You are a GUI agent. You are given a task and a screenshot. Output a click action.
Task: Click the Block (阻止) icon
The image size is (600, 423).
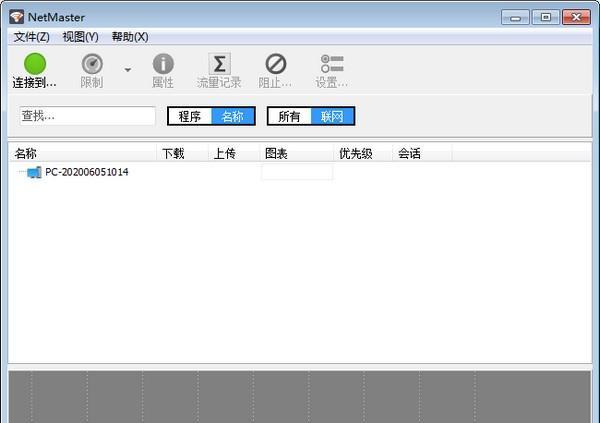pos(276,64)
